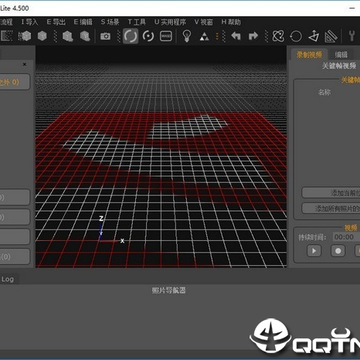Open the I 导入 menu
The height and width of the screenshot is (360, 360).
pyautogui.click(x=30, y=22)
